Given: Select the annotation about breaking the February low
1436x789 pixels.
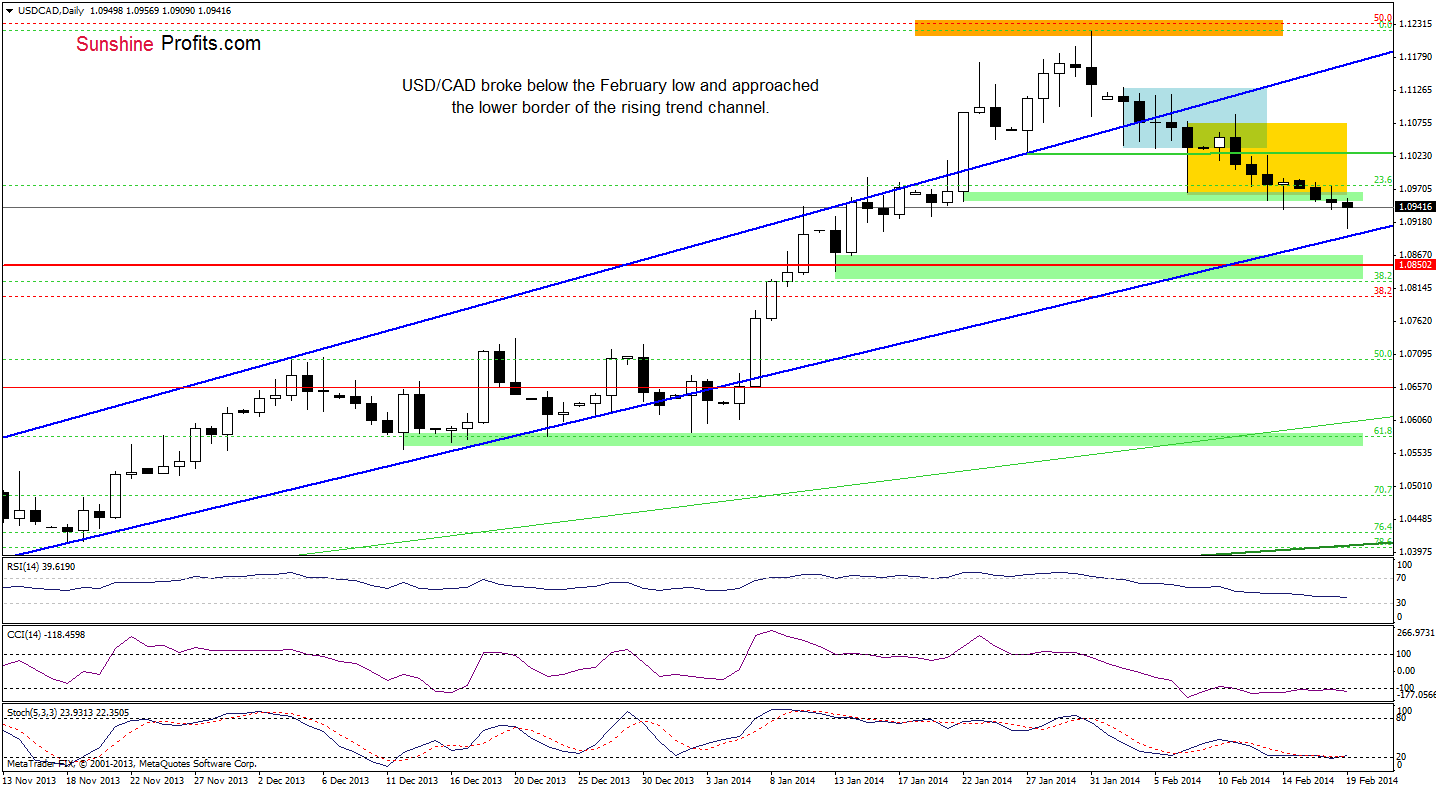Looking at the screenshot, I should (610, 96).
